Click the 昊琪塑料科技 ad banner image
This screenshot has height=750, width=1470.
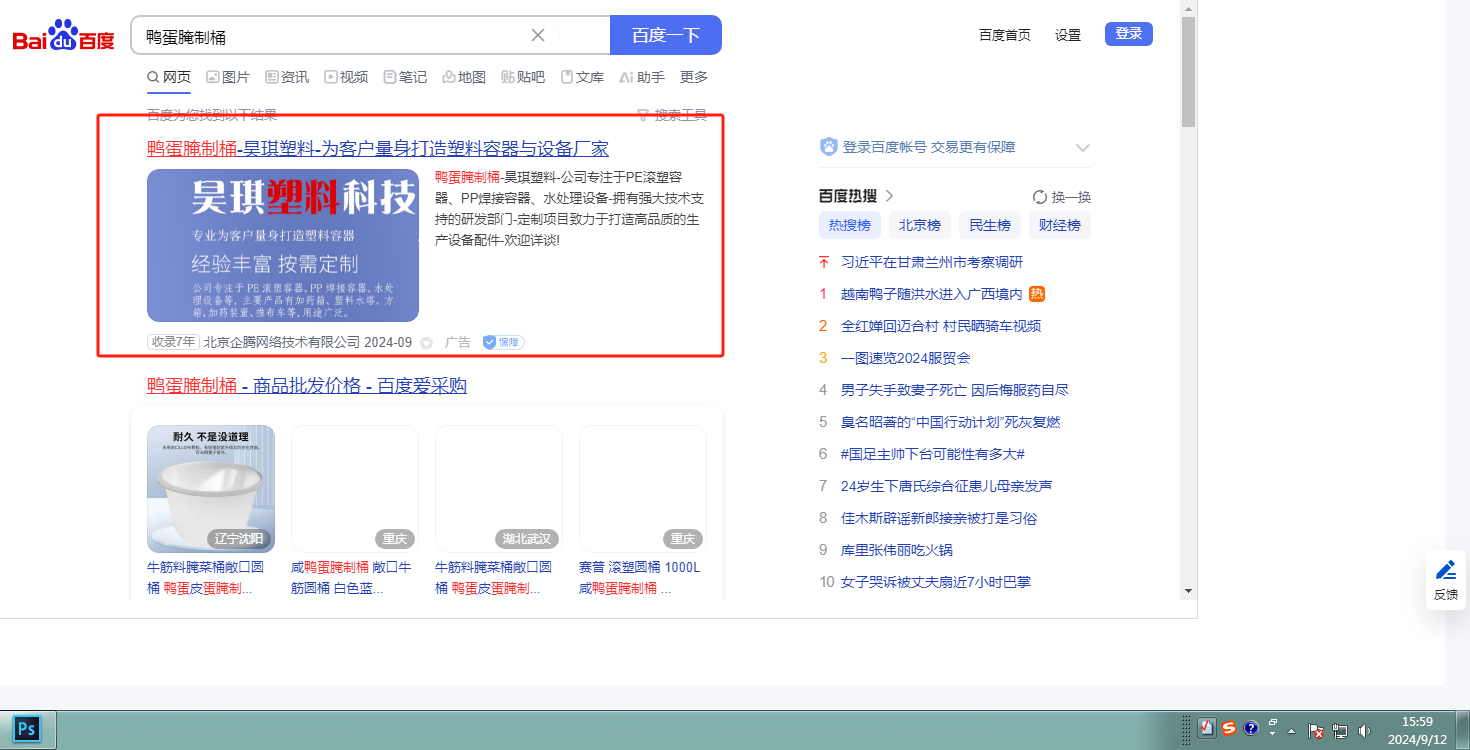pyautogui.click(x=283, y=245)
